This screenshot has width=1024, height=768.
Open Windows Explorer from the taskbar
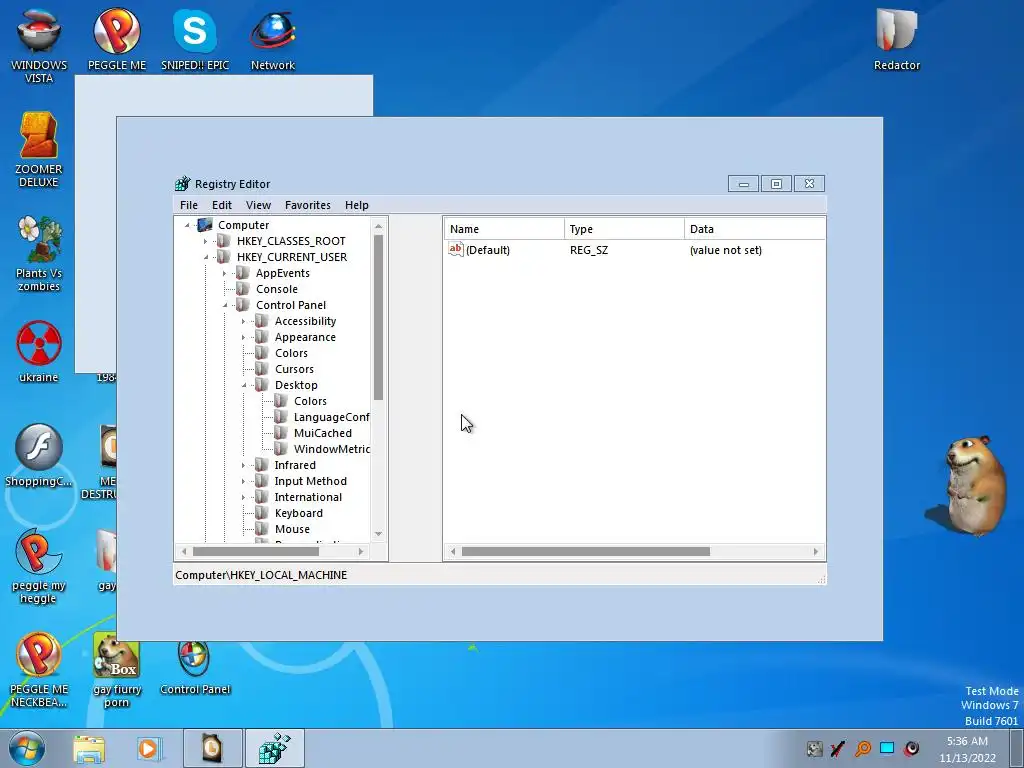pos(89,748)
